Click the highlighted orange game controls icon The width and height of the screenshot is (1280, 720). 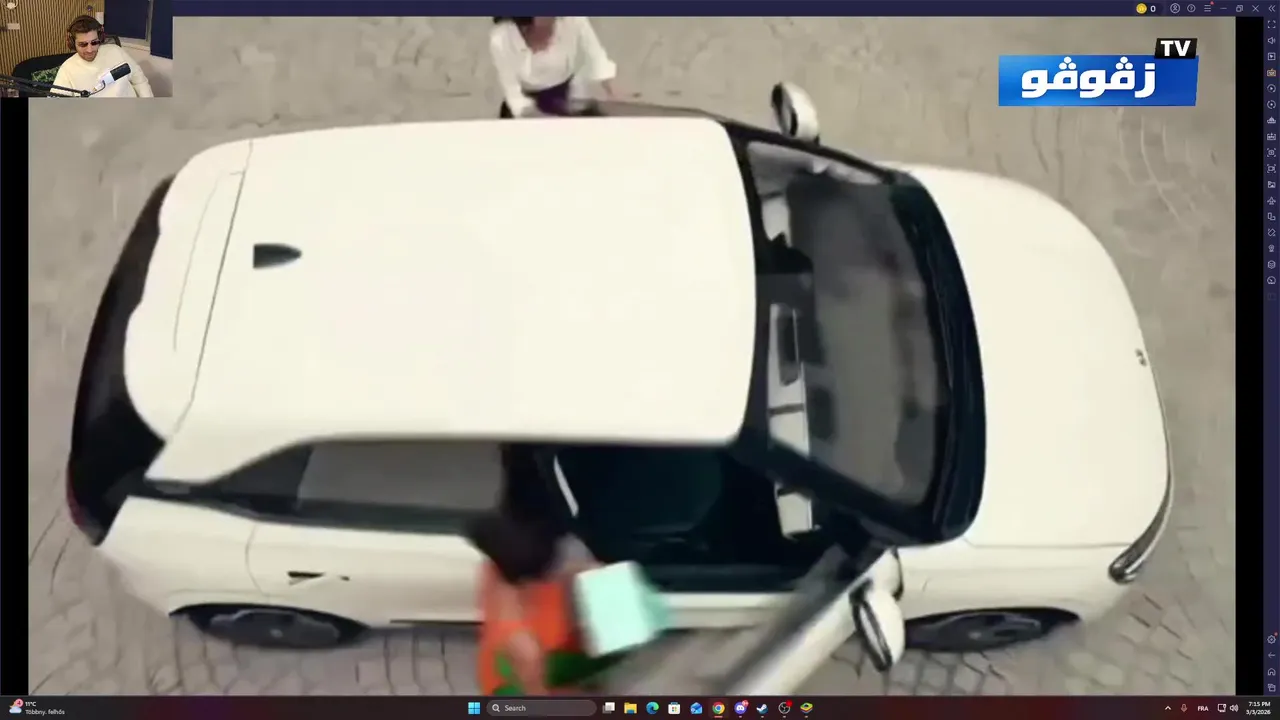(x=1271, y=73)
